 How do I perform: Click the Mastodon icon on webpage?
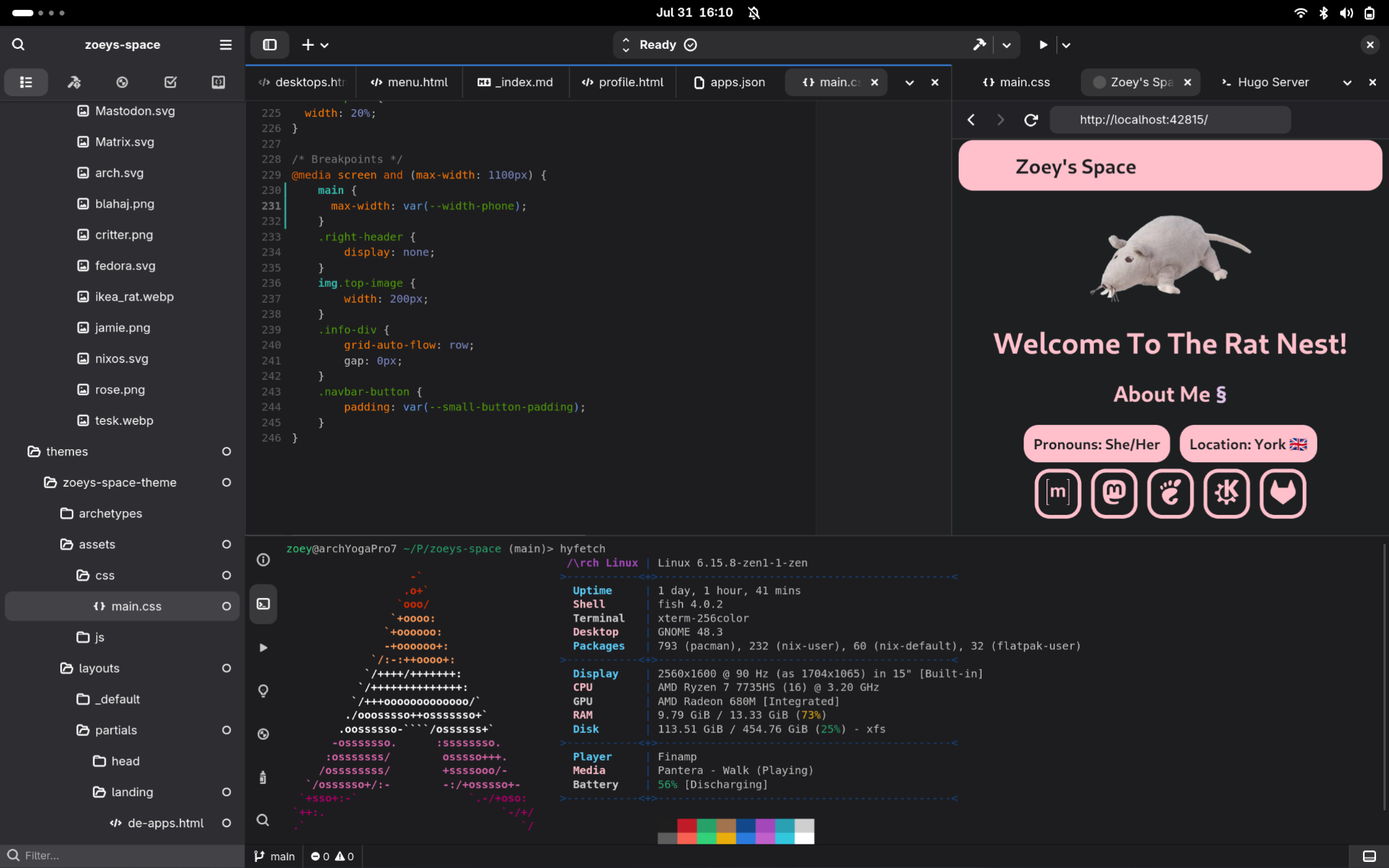(1114, 493)
